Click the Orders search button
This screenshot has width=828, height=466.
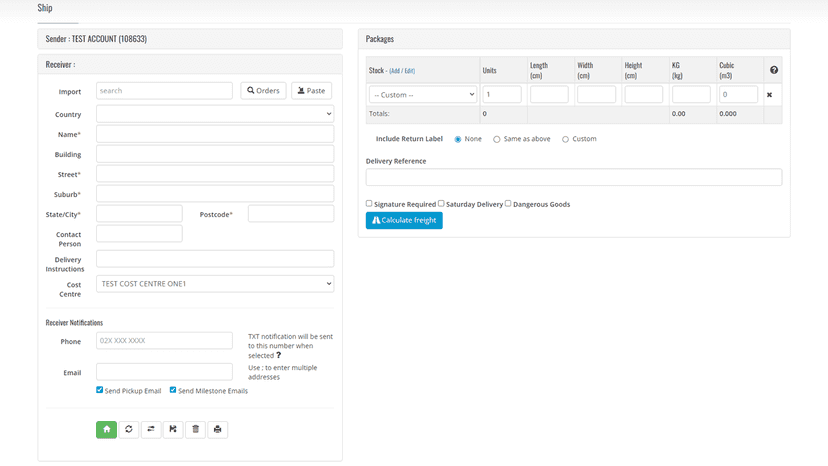click(x=264, y=91)
